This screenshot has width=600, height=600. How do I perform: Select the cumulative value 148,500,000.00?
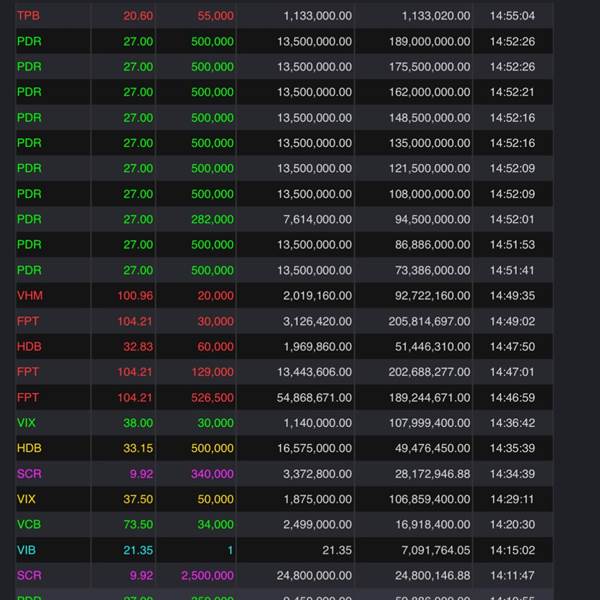point(429,117)
